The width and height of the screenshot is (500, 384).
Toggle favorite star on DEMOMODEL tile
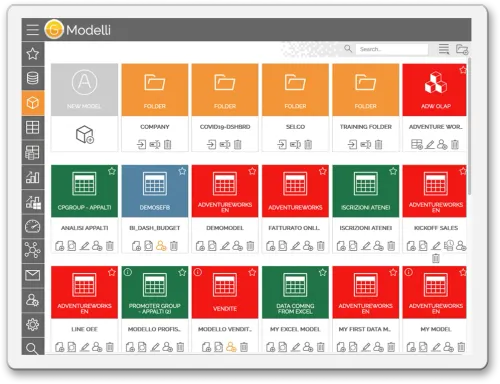point(252,171)
